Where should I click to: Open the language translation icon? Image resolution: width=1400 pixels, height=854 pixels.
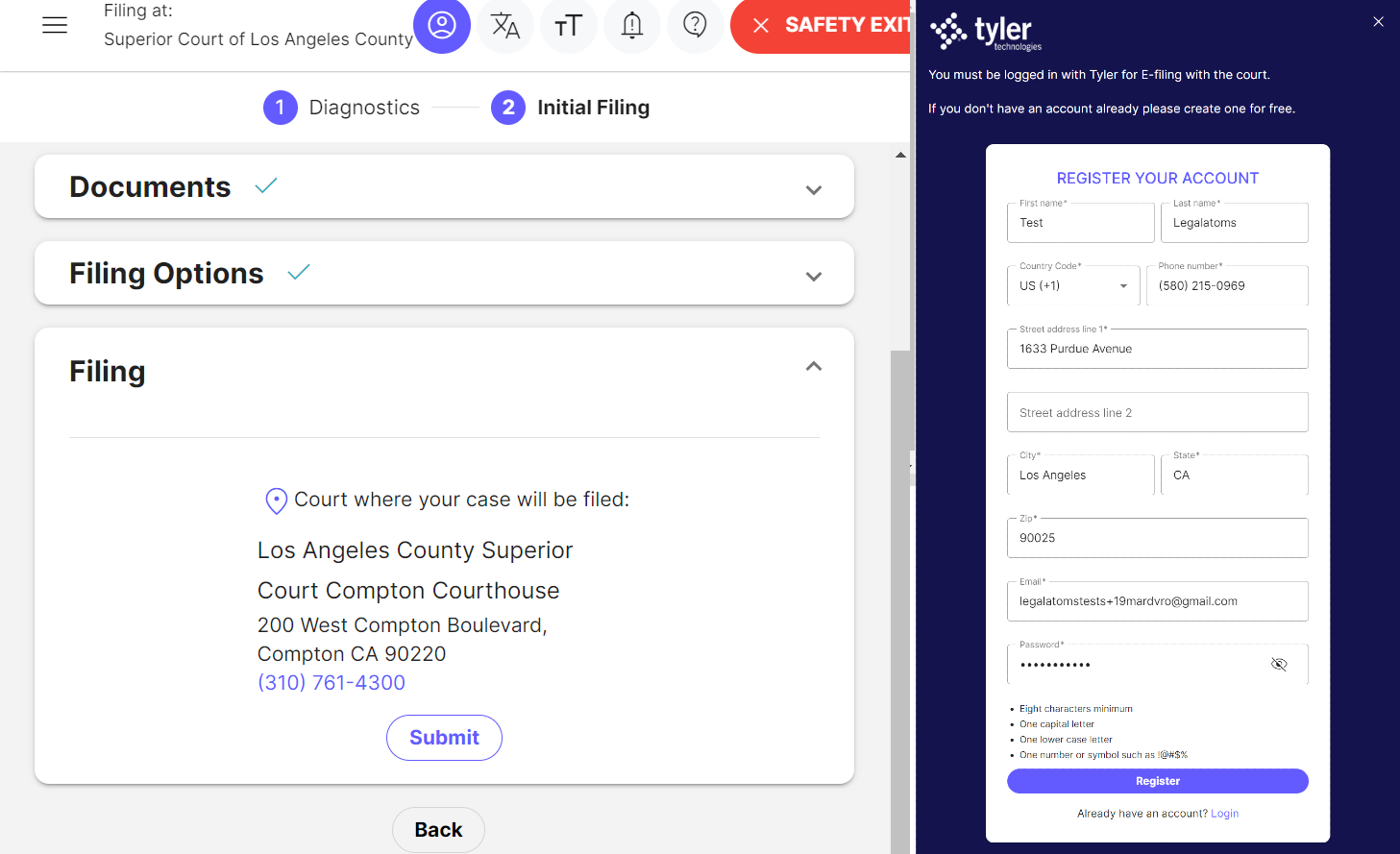pos(505,25)
